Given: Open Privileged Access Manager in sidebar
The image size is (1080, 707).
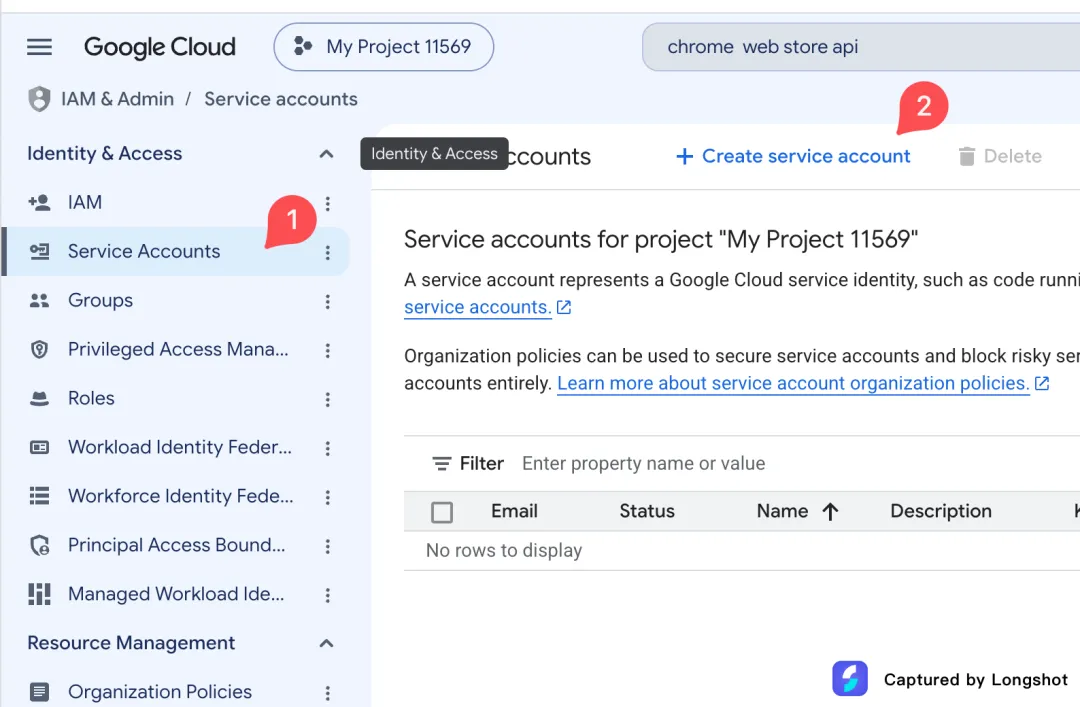Looking at the screenshot, I should pos(176,349).
